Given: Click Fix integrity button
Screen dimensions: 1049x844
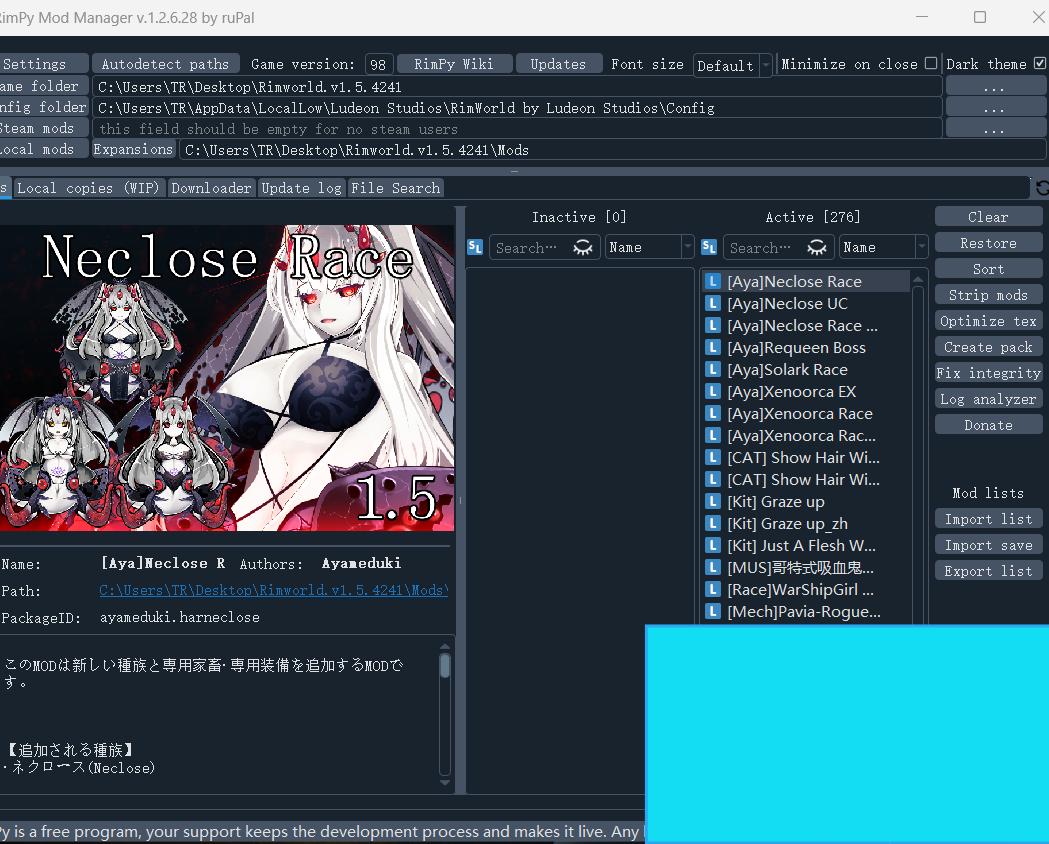Looking at the screenshot, I should (988, 373).
